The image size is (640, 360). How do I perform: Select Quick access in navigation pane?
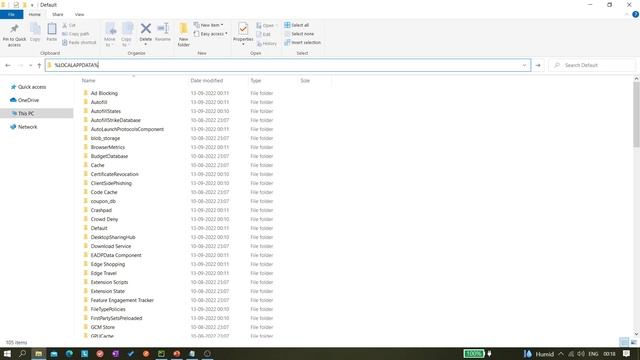point(32,87)
